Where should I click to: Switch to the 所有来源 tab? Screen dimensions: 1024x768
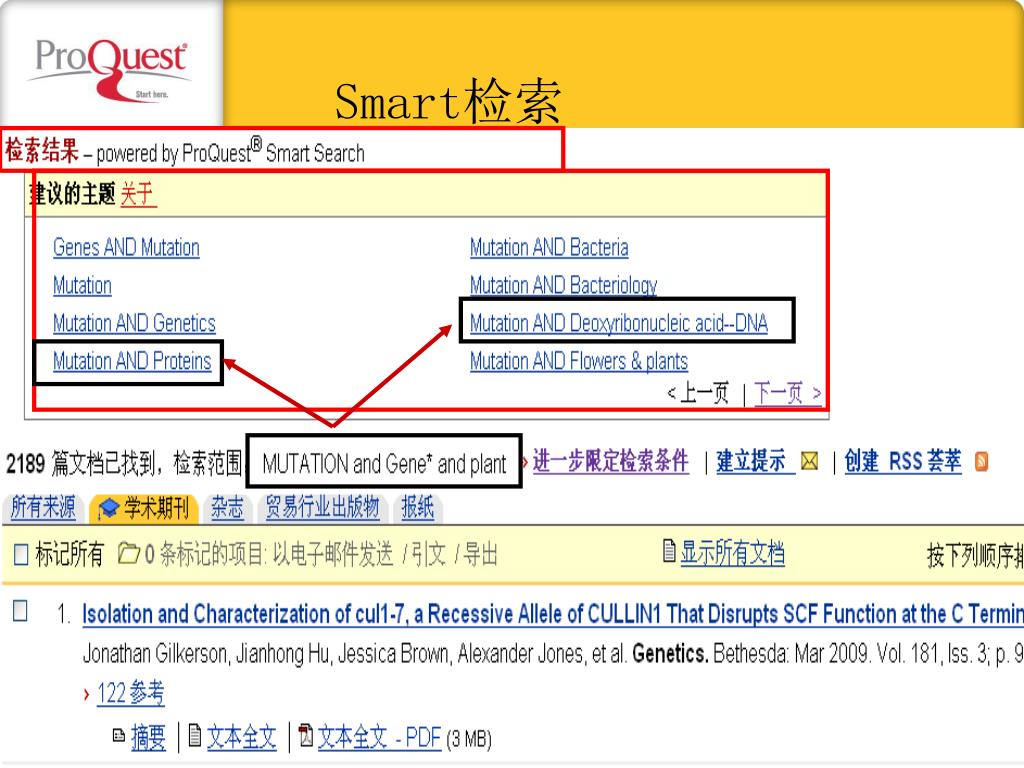pos(43,509)
